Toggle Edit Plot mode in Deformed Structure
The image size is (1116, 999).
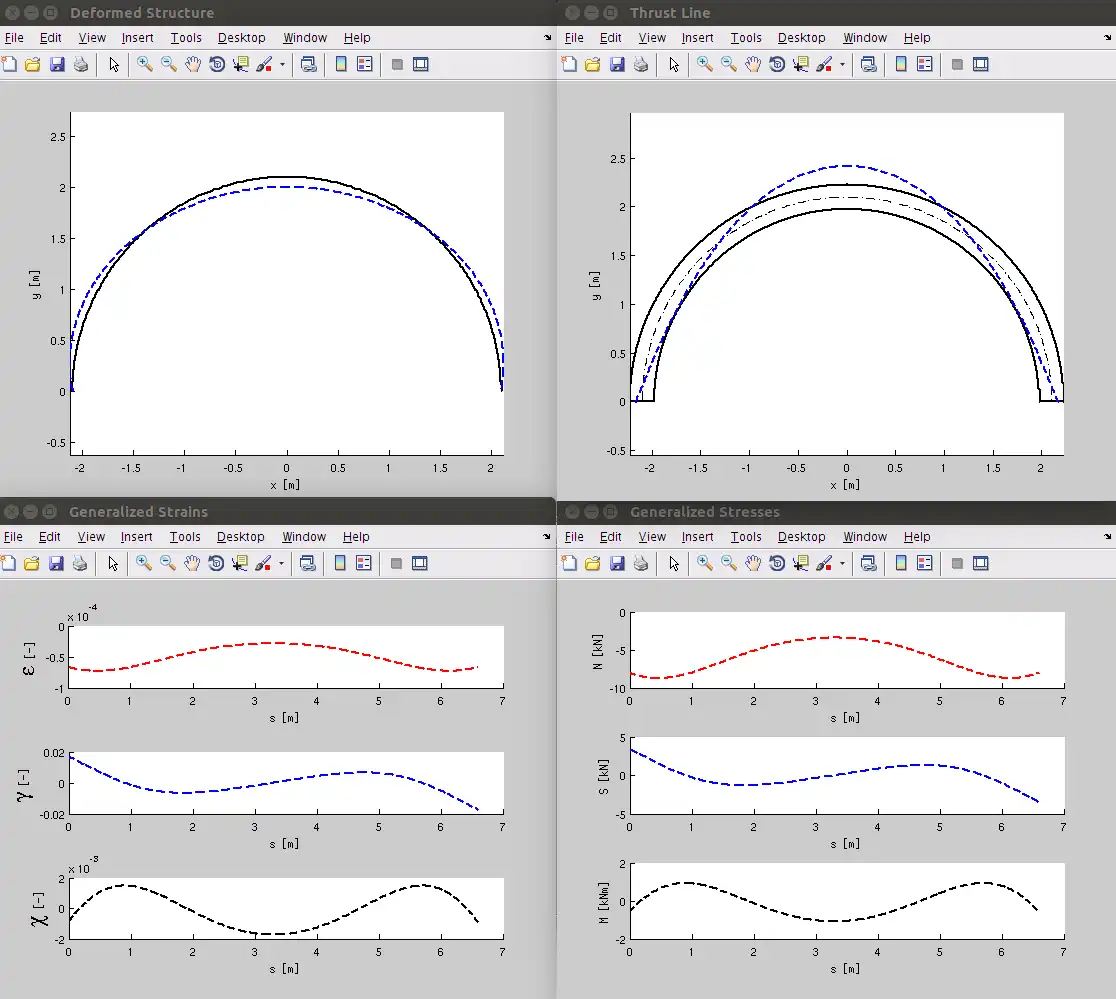click(113, 64)
